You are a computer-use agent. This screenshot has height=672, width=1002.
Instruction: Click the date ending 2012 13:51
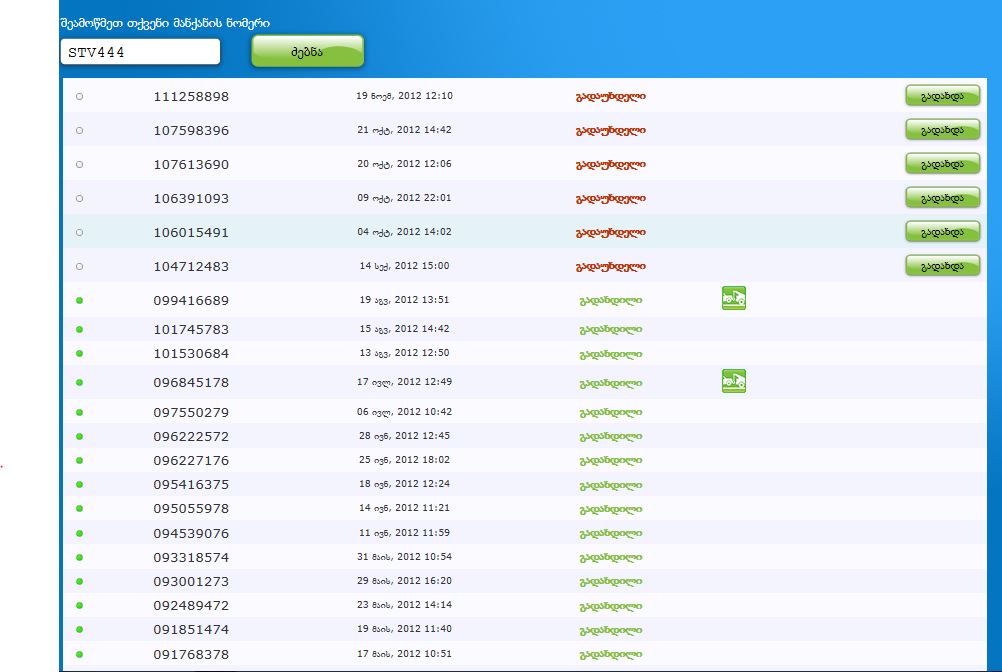tap(405, 300)
